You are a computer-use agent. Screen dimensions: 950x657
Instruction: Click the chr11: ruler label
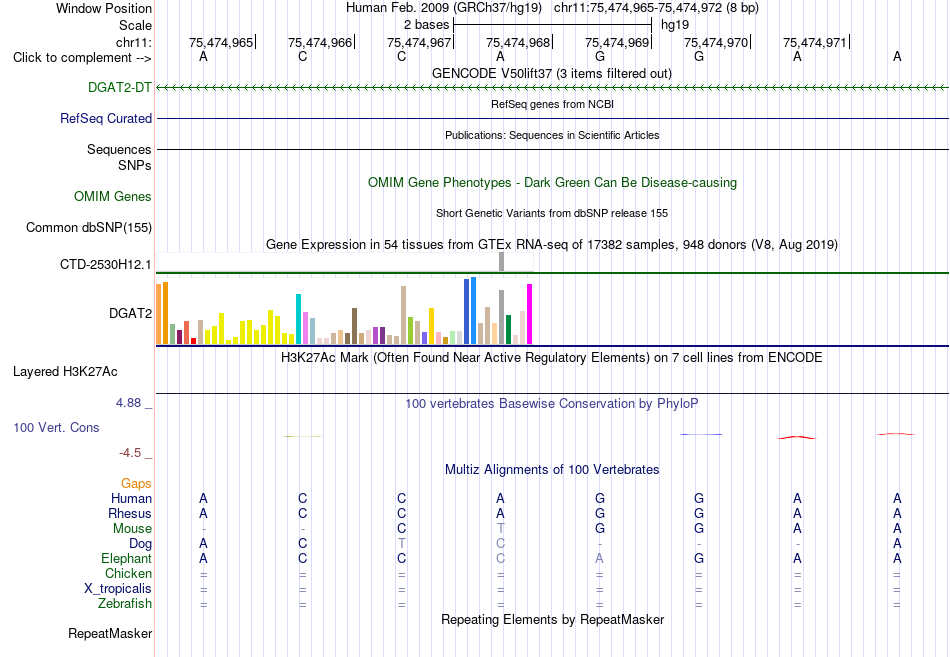click(133, 42)
